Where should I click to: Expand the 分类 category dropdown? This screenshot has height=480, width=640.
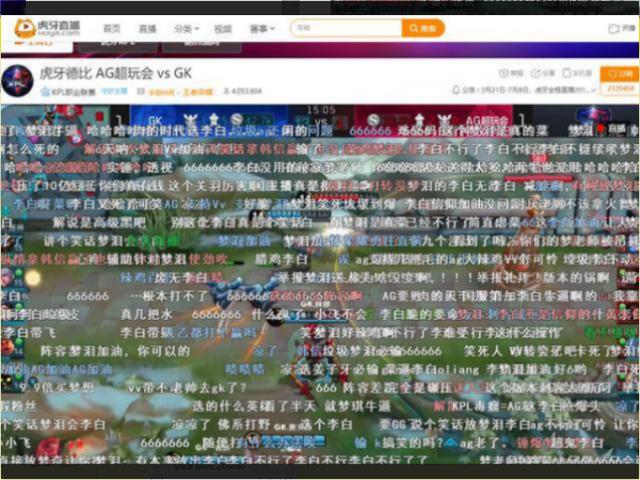click(187, 29)
